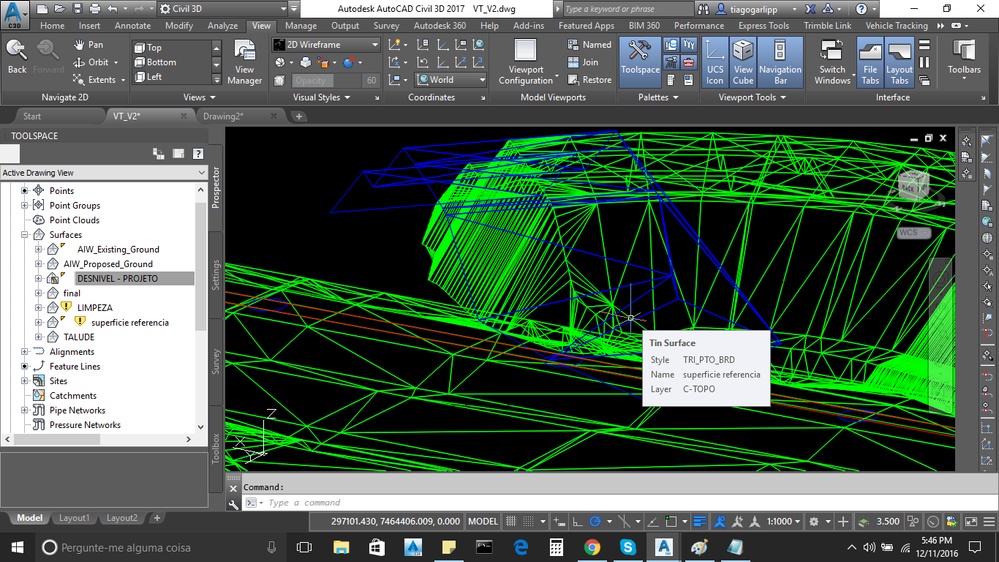Click the Switch Windows icon
Viewport: 999px width, 562px height.
(832, 62)
